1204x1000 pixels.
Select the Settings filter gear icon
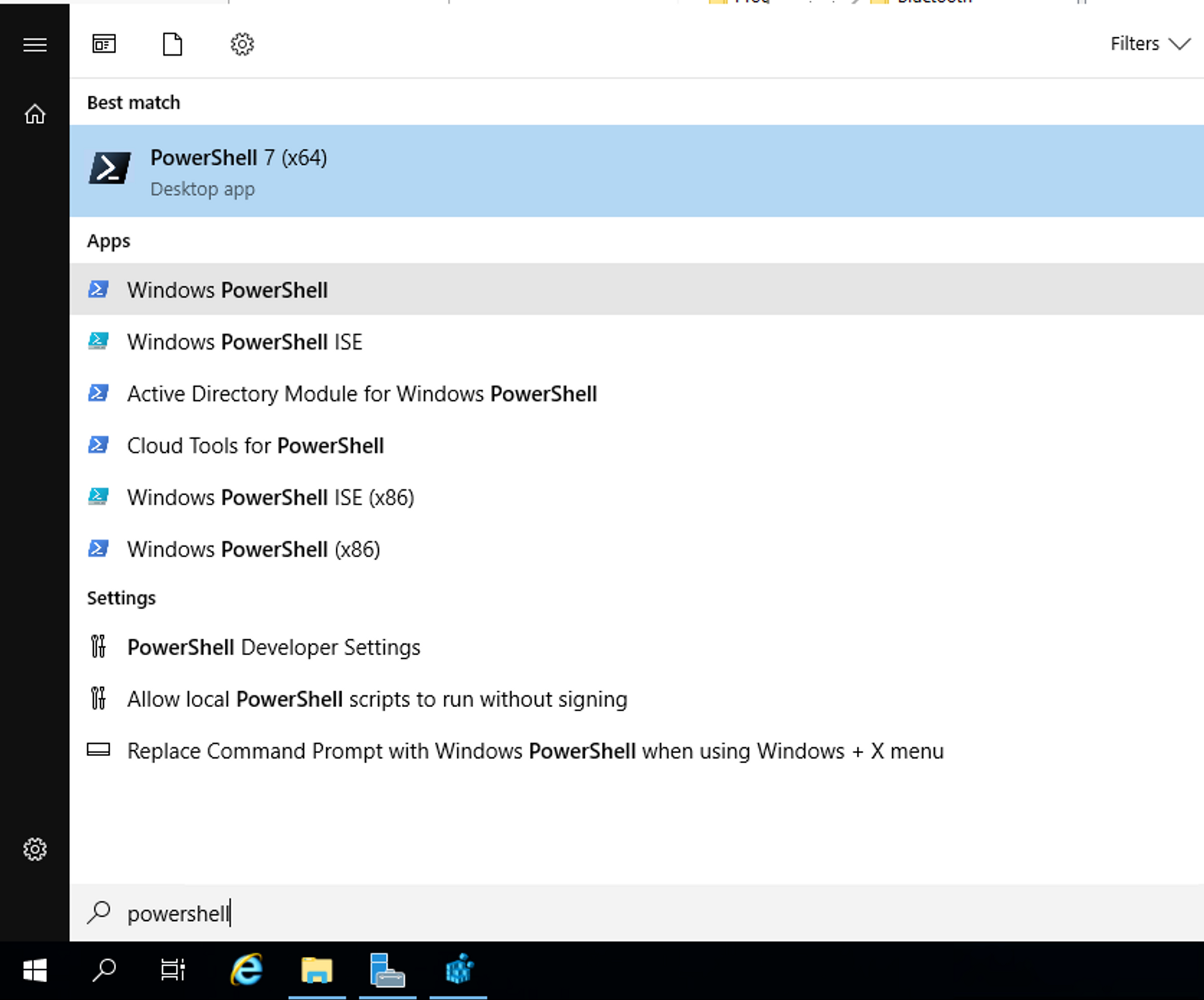[x=242, y=44]
